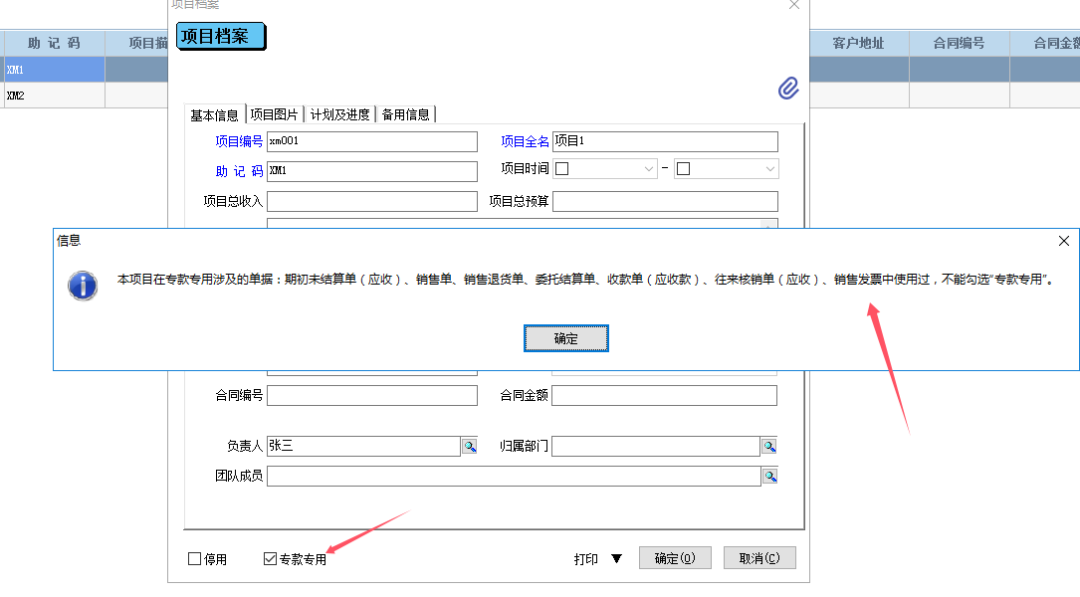Image resolution: width=1080 pixels, height=597 pixels.
Task: Click the 助记码 column header
Action: [54, 43]
